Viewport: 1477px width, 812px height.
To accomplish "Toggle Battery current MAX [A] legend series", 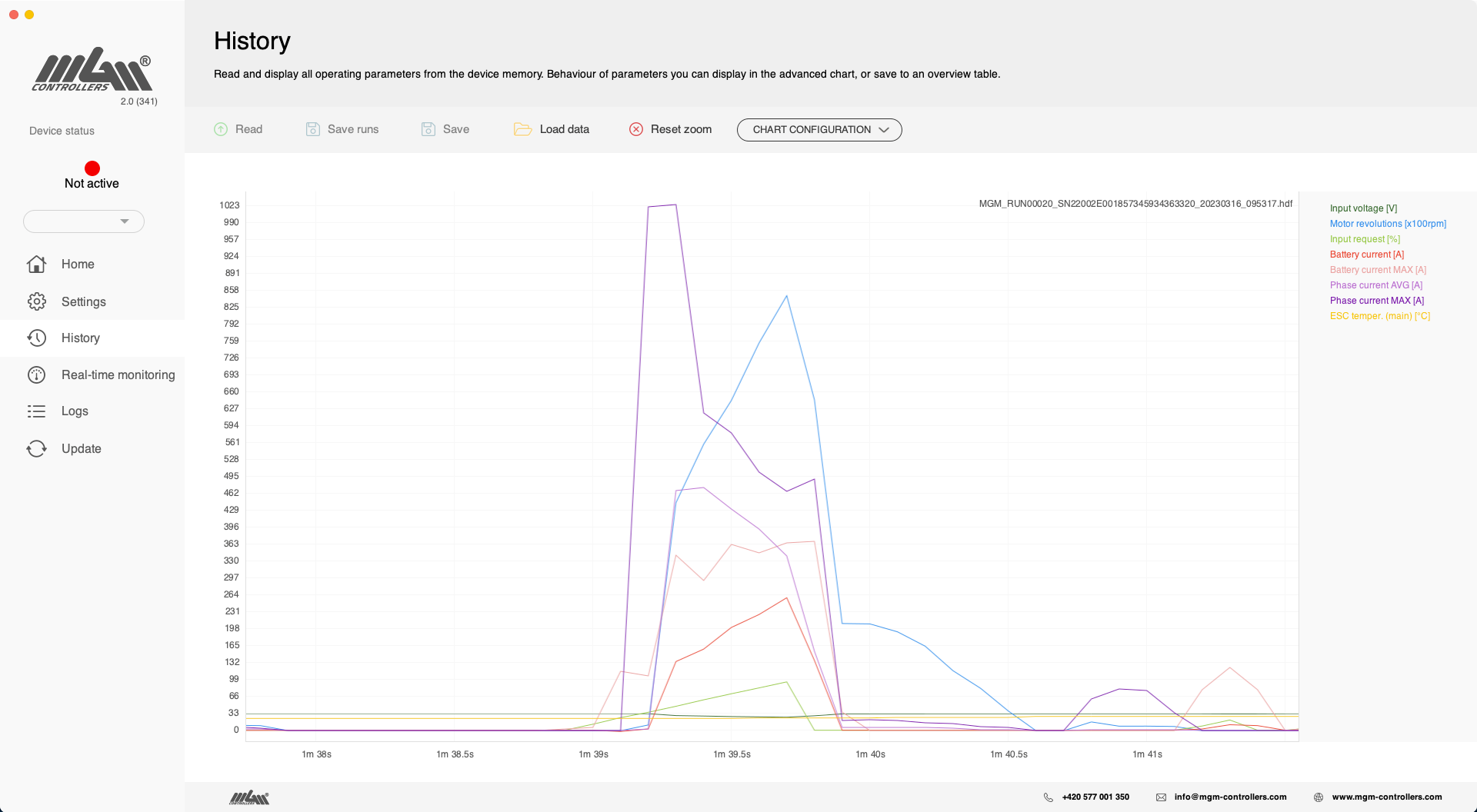I will pyautogui.click(x=1378, y=270).
